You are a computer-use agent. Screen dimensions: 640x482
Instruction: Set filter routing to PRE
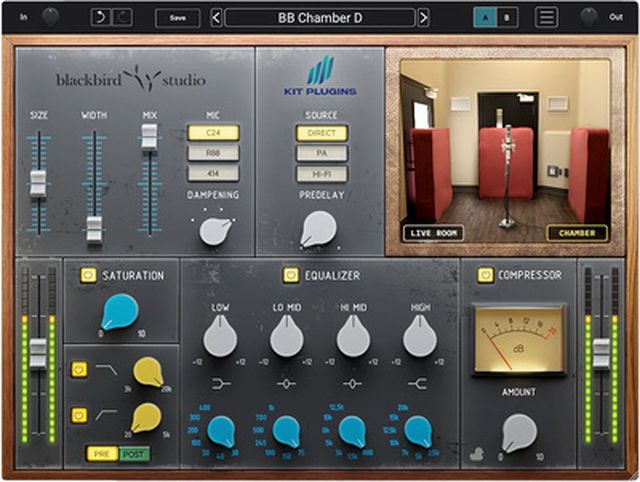tap(102, 454)
